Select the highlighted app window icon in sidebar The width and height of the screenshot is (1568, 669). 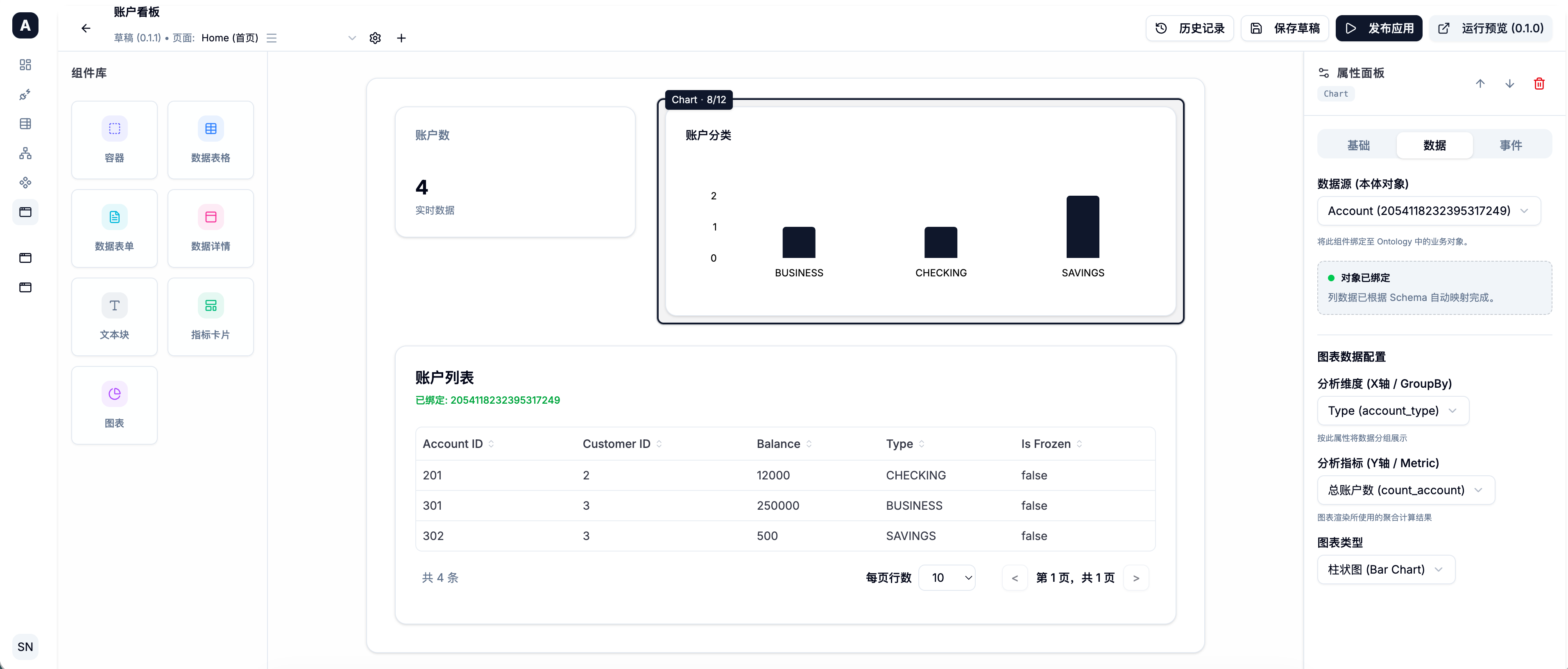tap(25, 212)
